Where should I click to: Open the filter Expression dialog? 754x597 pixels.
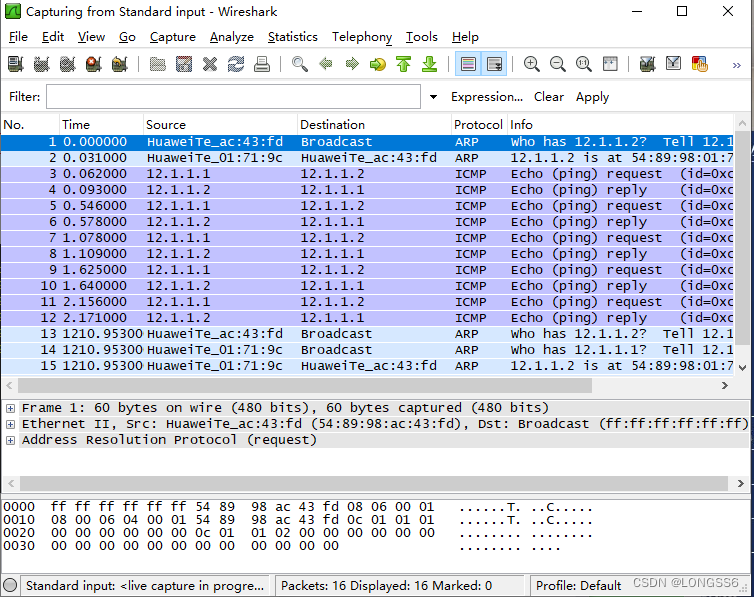(x=487, y=97)
